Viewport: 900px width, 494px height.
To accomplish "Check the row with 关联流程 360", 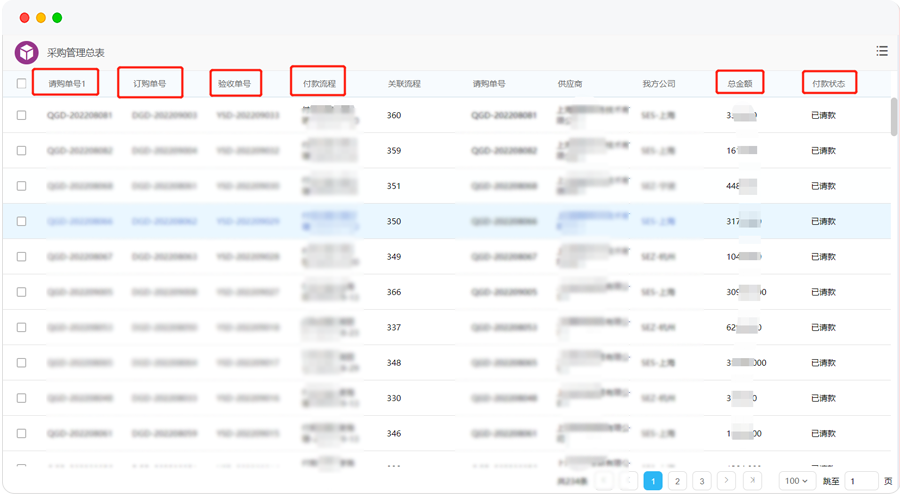I will [x=21, y=115].
